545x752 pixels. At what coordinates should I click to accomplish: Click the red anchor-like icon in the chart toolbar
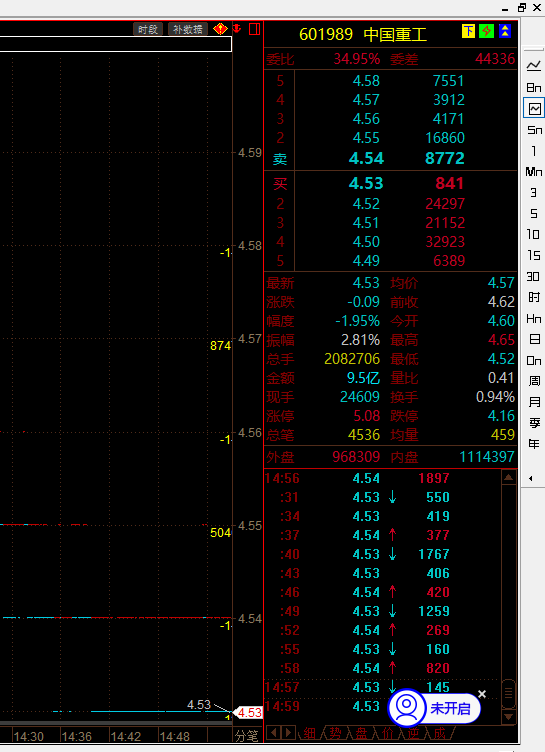(x=237, y=28)
